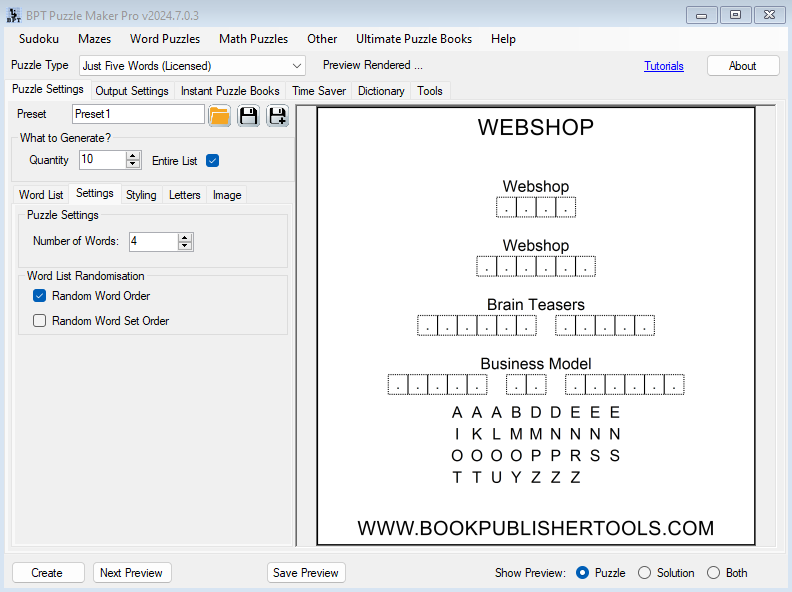This screenshot has width=792, height=592.
Task: Click the BPT app icon in title bar
Action: click(13, 14)
